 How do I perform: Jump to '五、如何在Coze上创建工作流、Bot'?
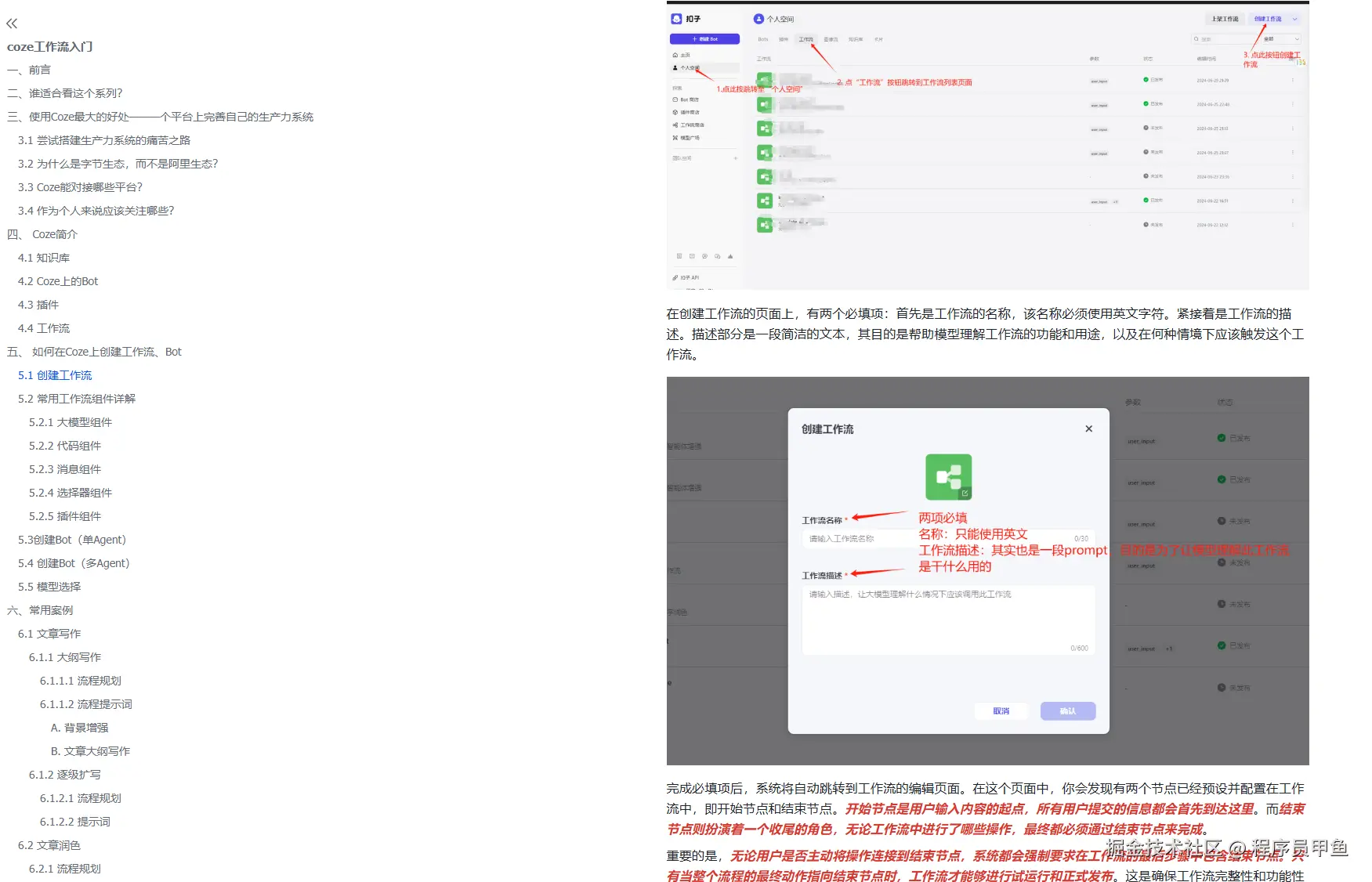[x=95, y=352]
